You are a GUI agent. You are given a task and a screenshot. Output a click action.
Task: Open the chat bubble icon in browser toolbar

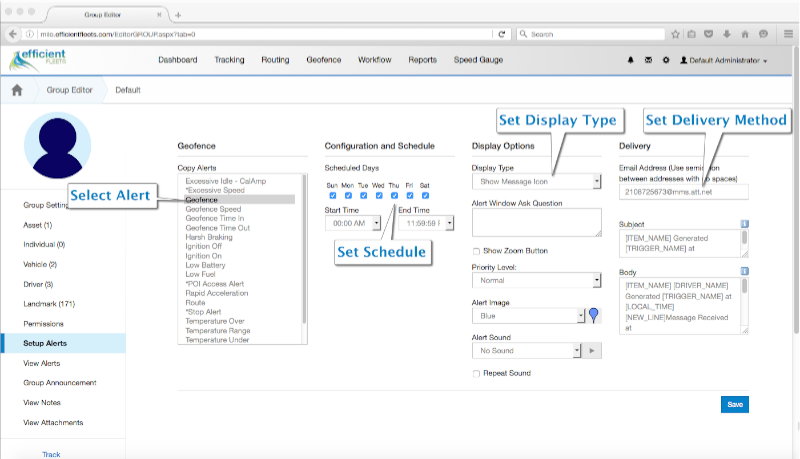[x=763, y=34]
